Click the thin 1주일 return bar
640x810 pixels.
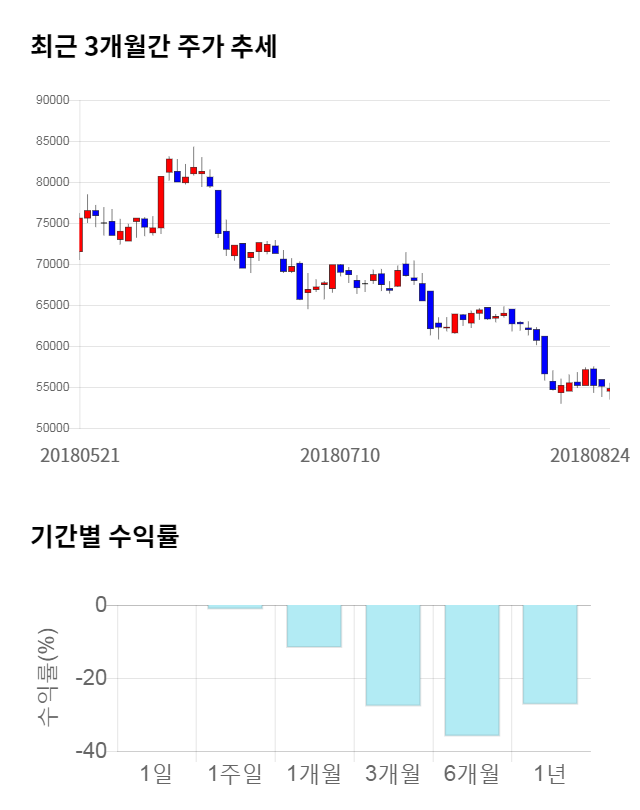click(235, 607)
